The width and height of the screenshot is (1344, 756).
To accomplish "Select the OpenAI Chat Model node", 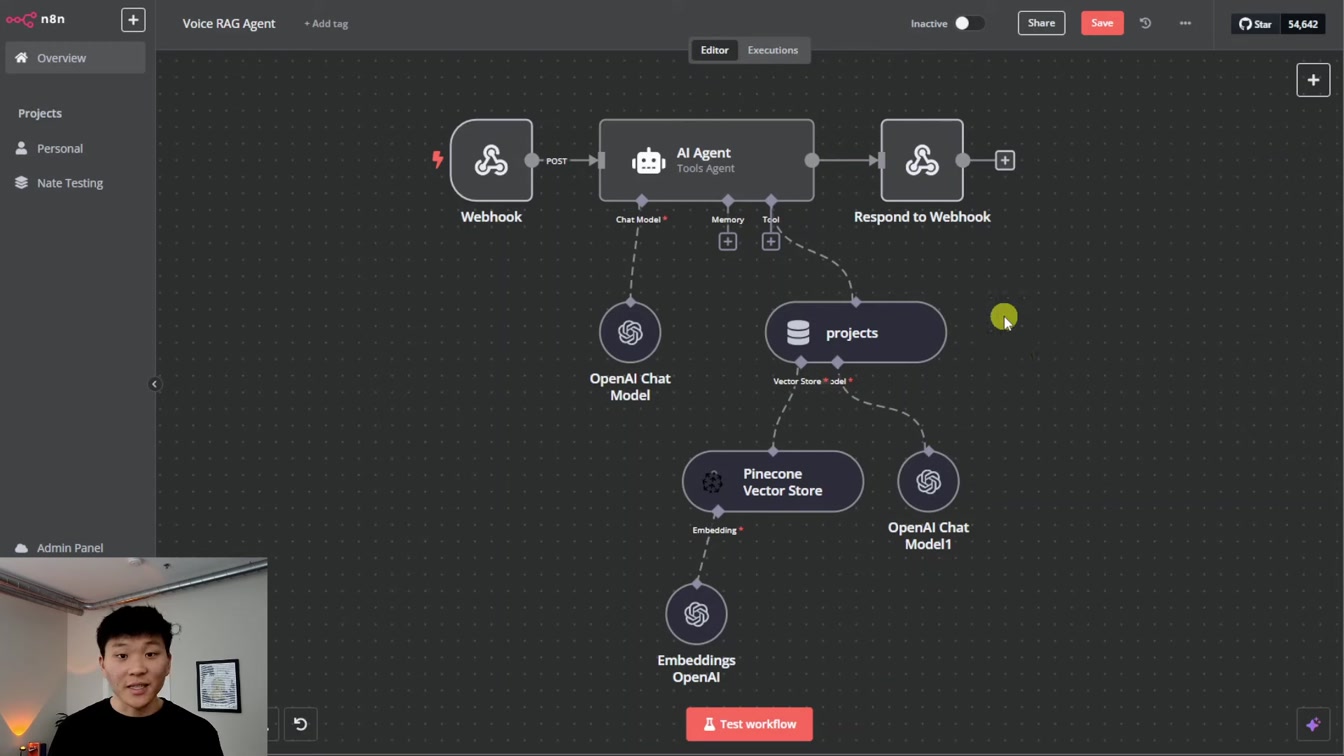I will pos(630,332).
